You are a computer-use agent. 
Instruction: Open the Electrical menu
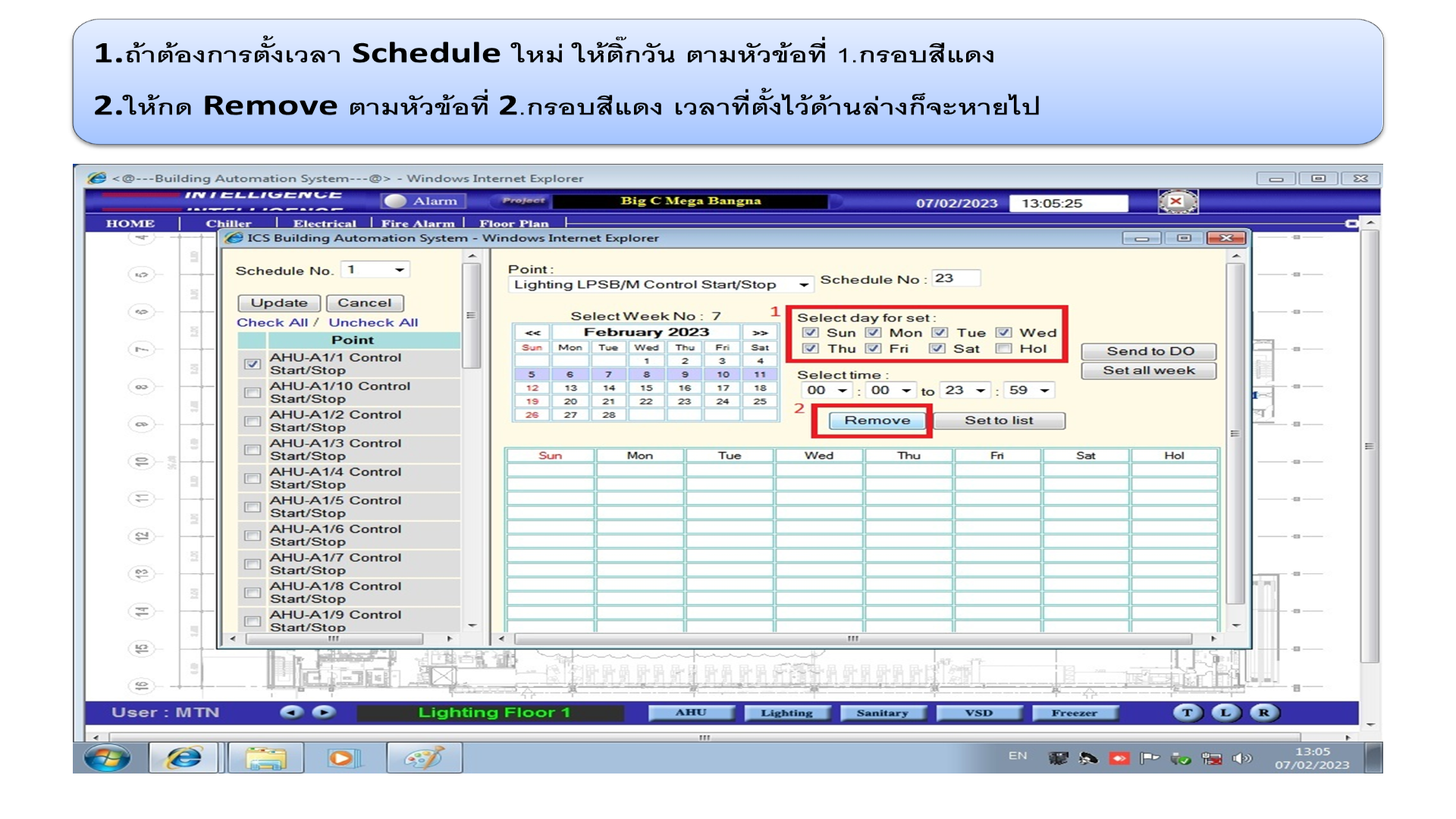pyautogui.click(x=325, y=224)
